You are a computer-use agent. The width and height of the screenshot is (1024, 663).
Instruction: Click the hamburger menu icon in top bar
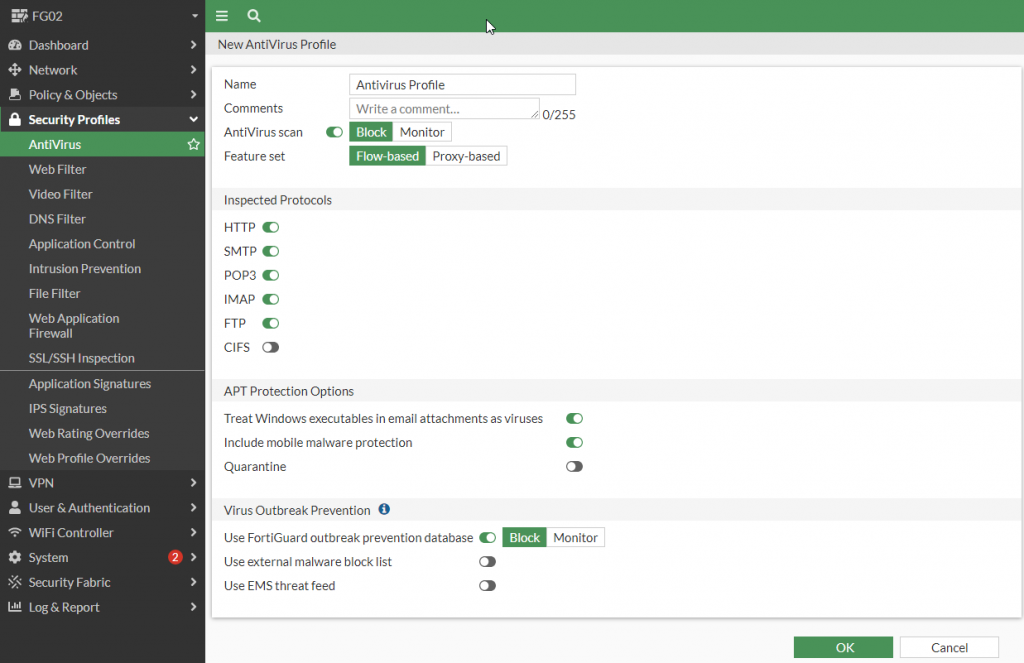coord(222,16)
